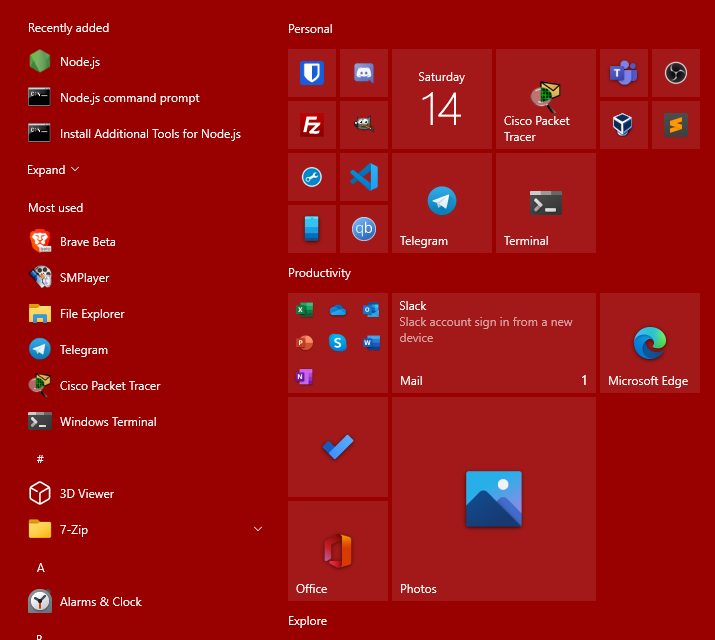Launch the OBS Studio tile
Screen dimensions: 715x640
(676, 73)
